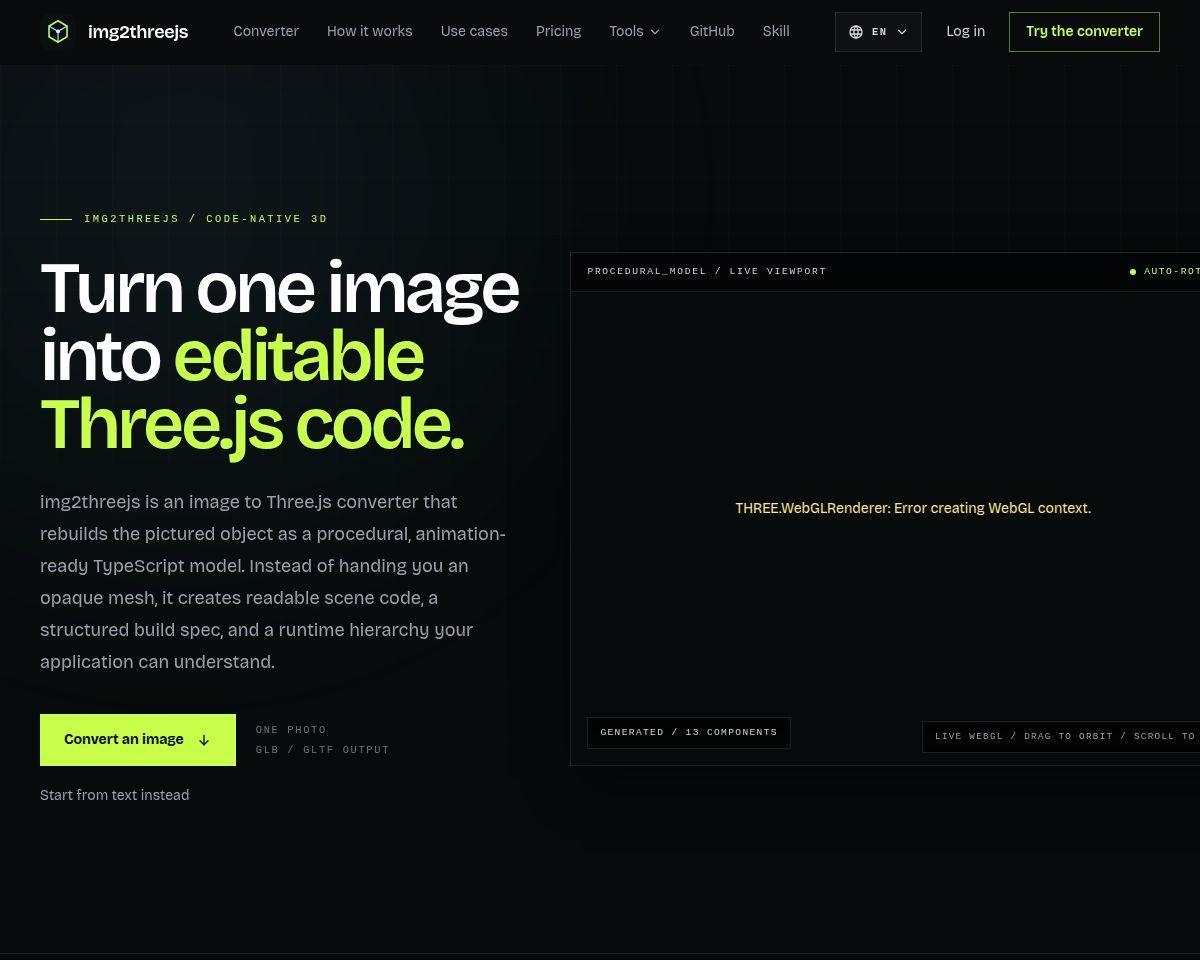Open the Tools dropdown menu
This screenshot has width=1200, height=960.
635,31
